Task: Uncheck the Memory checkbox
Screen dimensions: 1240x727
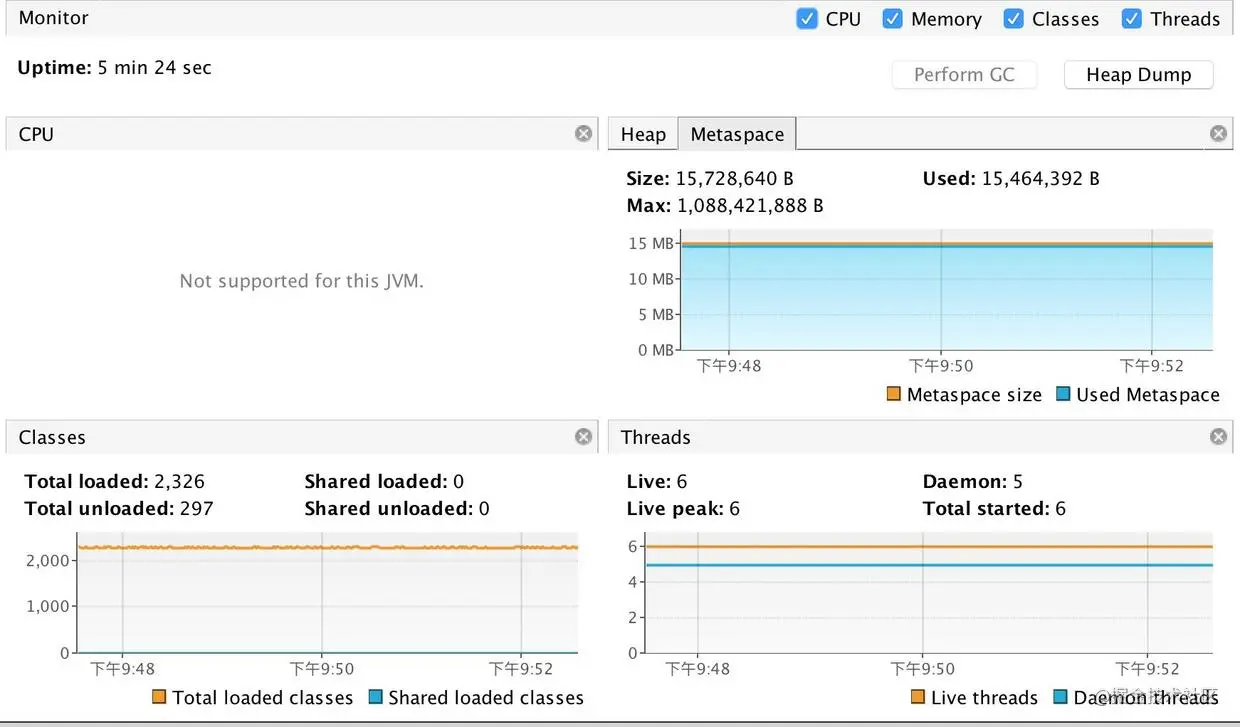Action: (893, 18)
